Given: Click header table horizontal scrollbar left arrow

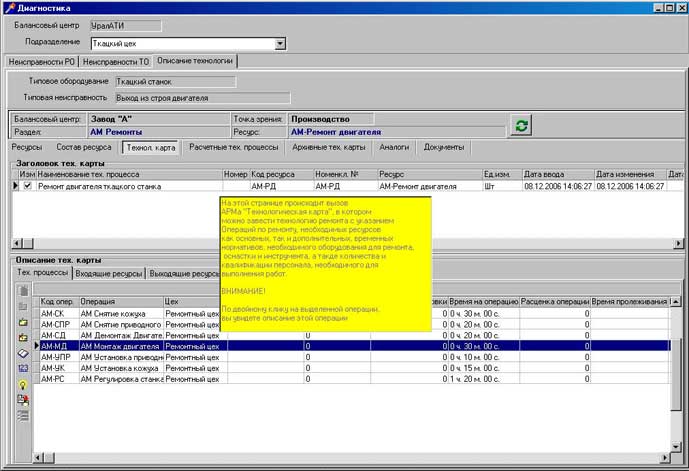Looking at the screenshot, I should [x=17, y=243].
